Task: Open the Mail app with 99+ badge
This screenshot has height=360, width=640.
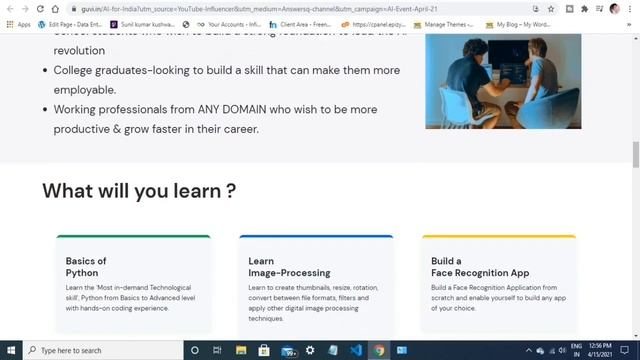Action: (x=288, y=351)
